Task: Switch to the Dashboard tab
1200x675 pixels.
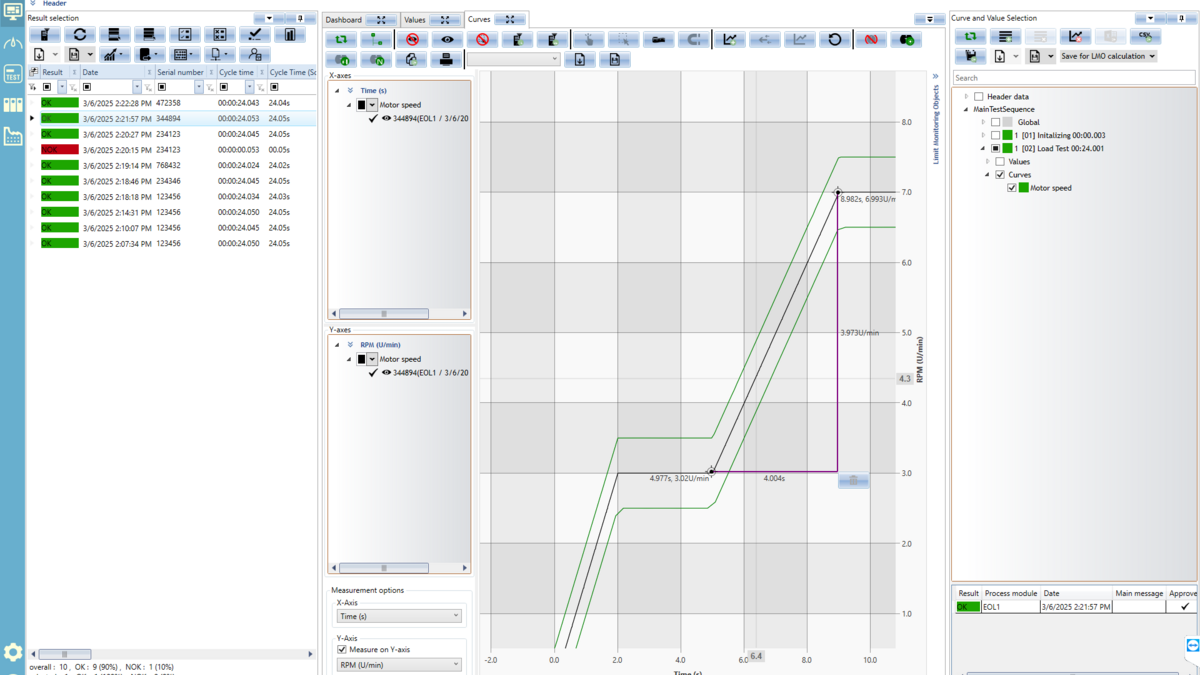Action: click(344, 20)
